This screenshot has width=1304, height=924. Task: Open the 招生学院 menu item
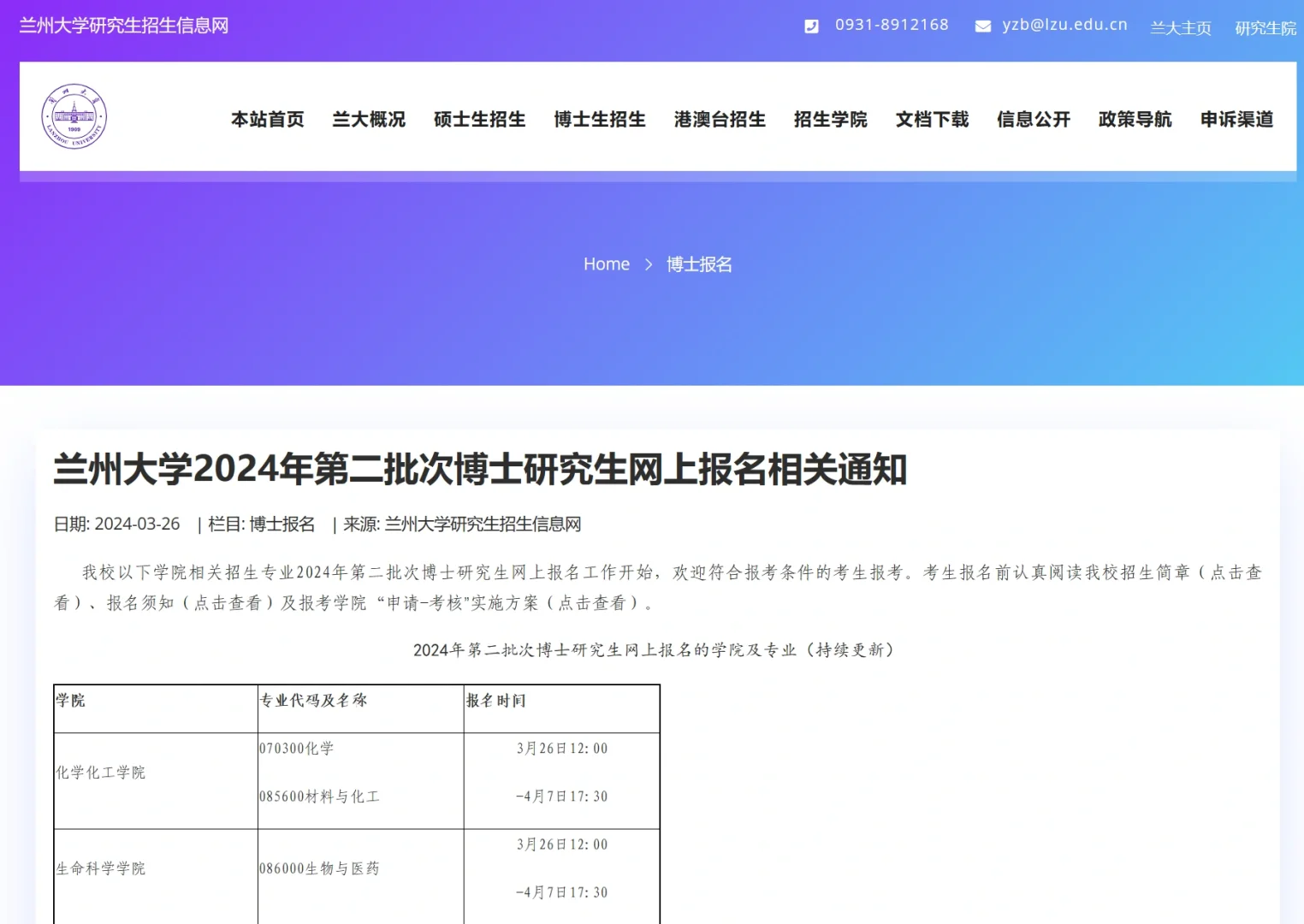click(x=831, y=119)
